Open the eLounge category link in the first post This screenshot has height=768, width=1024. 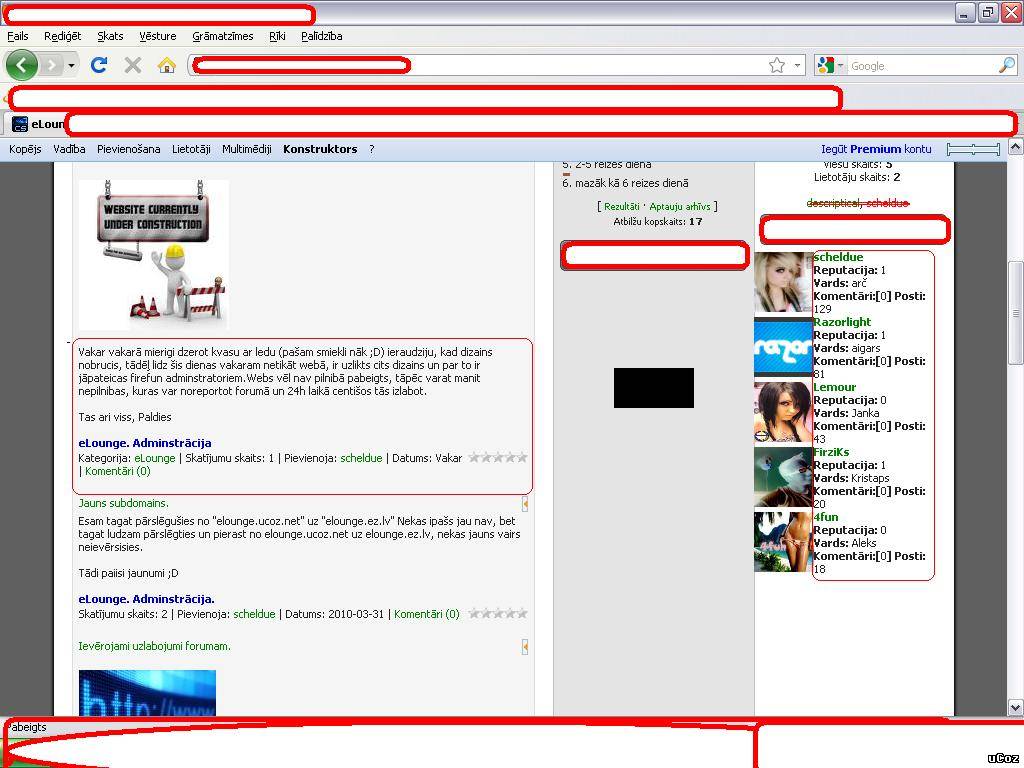pyautogui.click(x=155, y=458)
